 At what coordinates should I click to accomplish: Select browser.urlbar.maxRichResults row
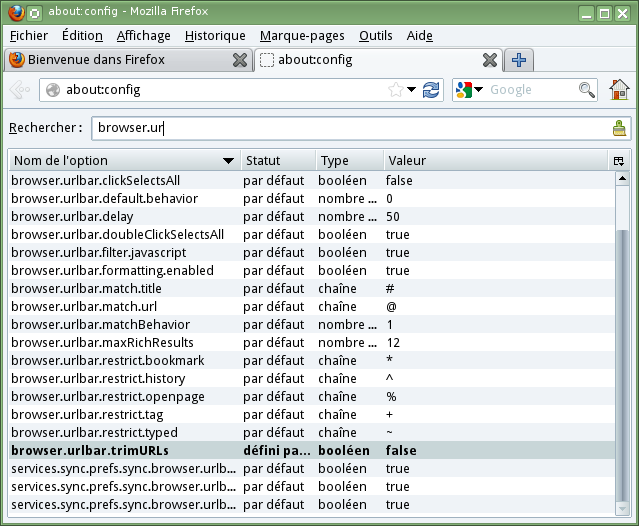[312, 343]
